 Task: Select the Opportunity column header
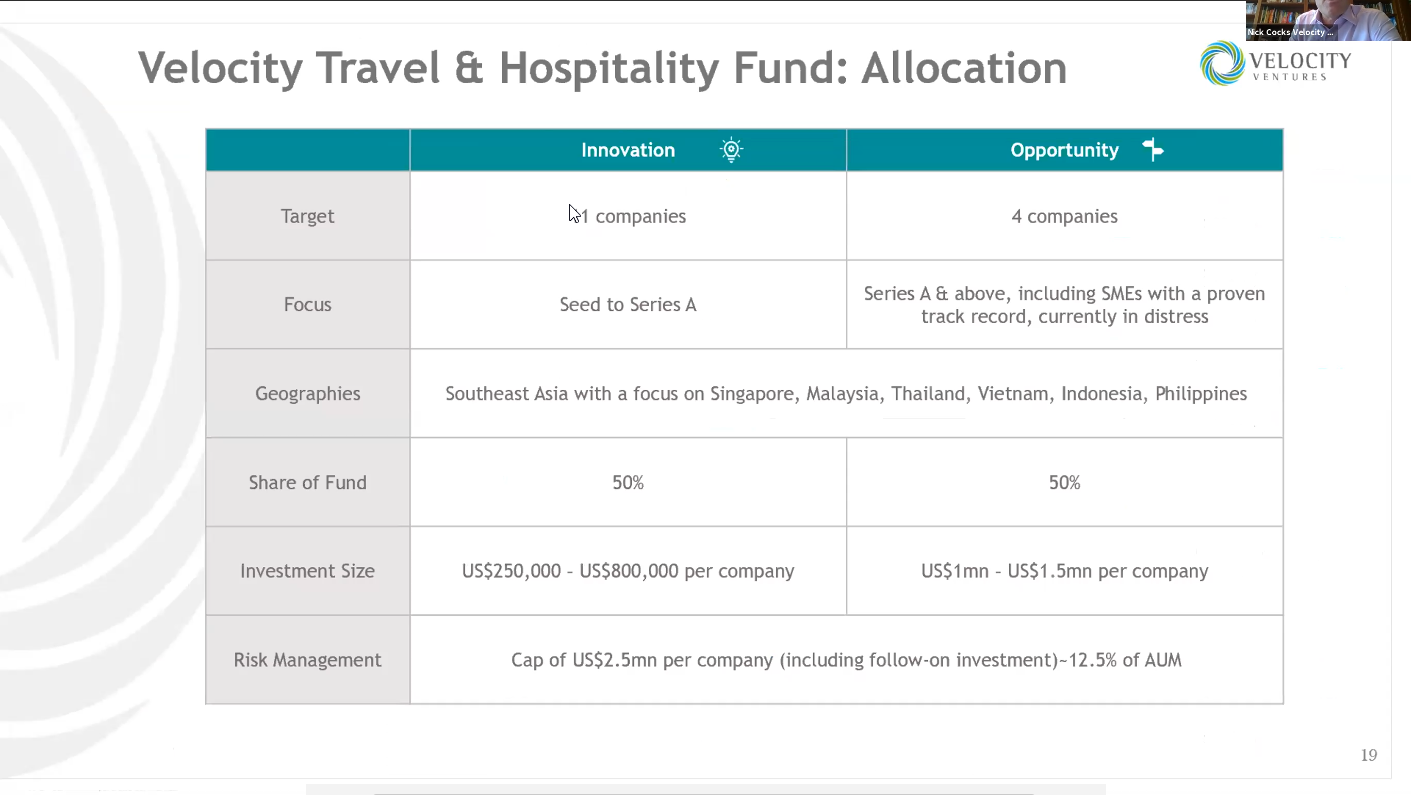pyautogui.click(x=1064, y=150)
